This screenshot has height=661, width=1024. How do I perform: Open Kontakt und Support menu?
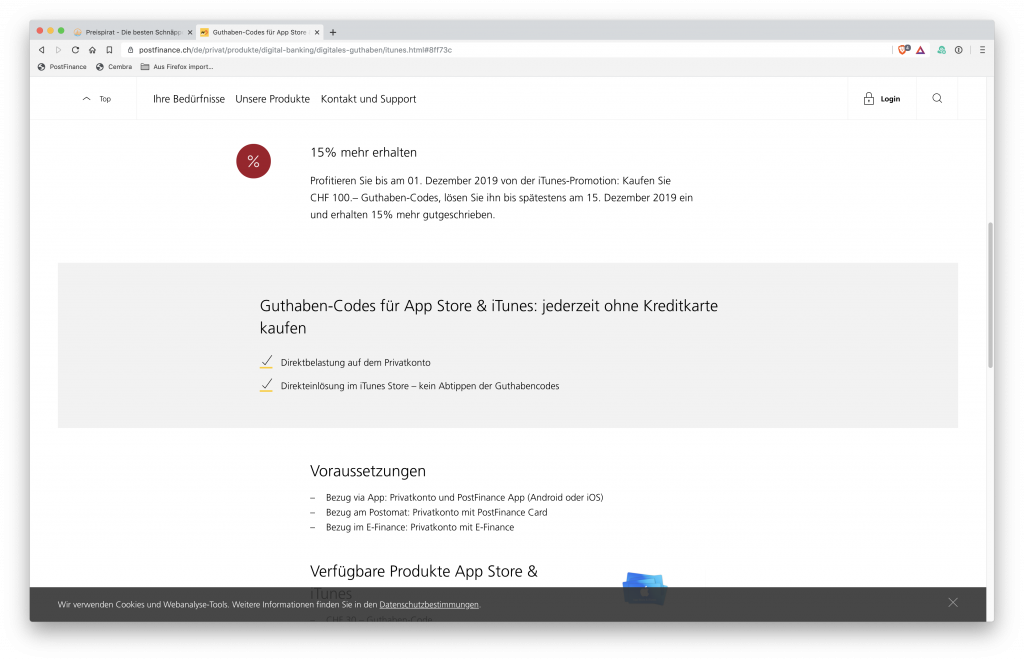click(x=368, y=99)
